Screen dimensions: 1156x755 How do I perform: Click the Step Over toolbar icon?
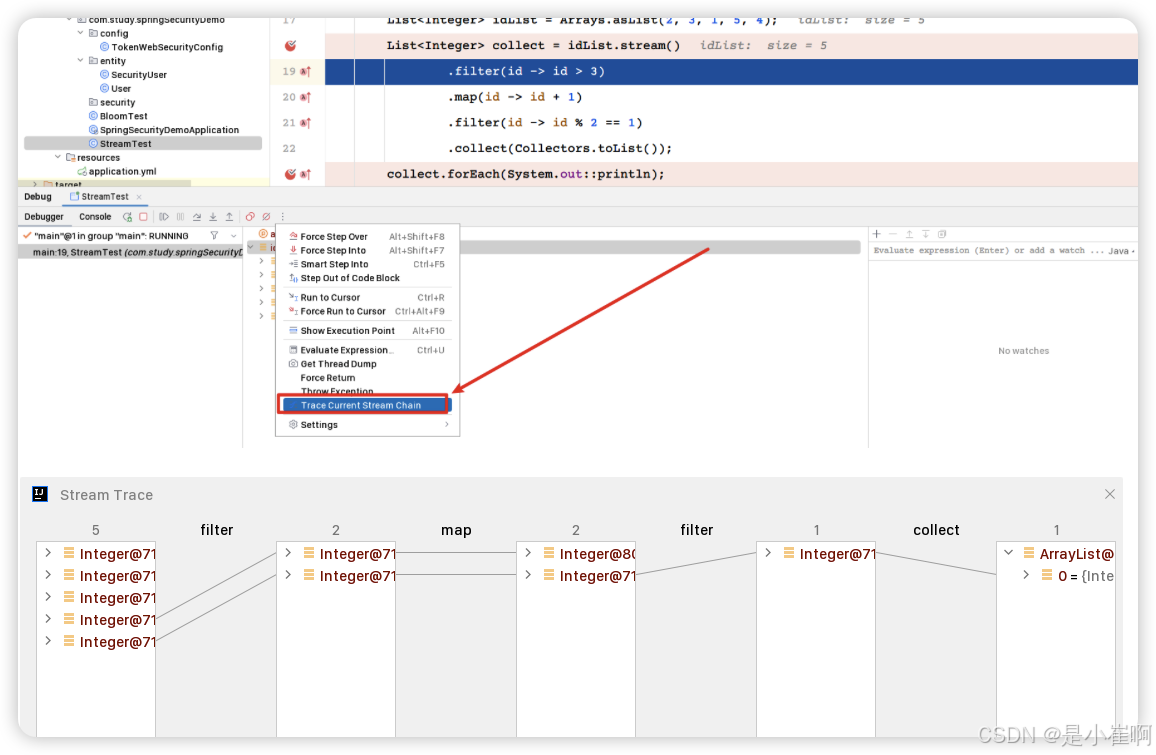[x=197, y=217]
